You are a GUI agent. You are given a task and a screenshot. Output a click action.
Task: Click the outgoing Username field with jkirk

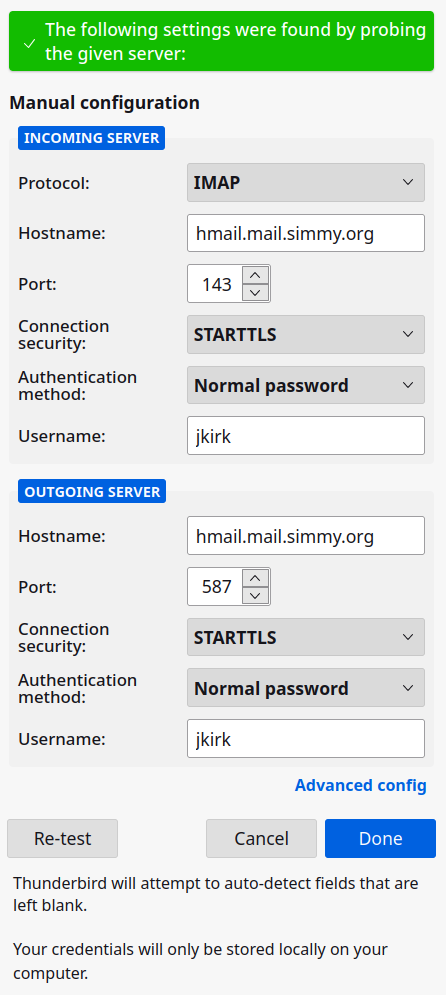tap(306, 739)
